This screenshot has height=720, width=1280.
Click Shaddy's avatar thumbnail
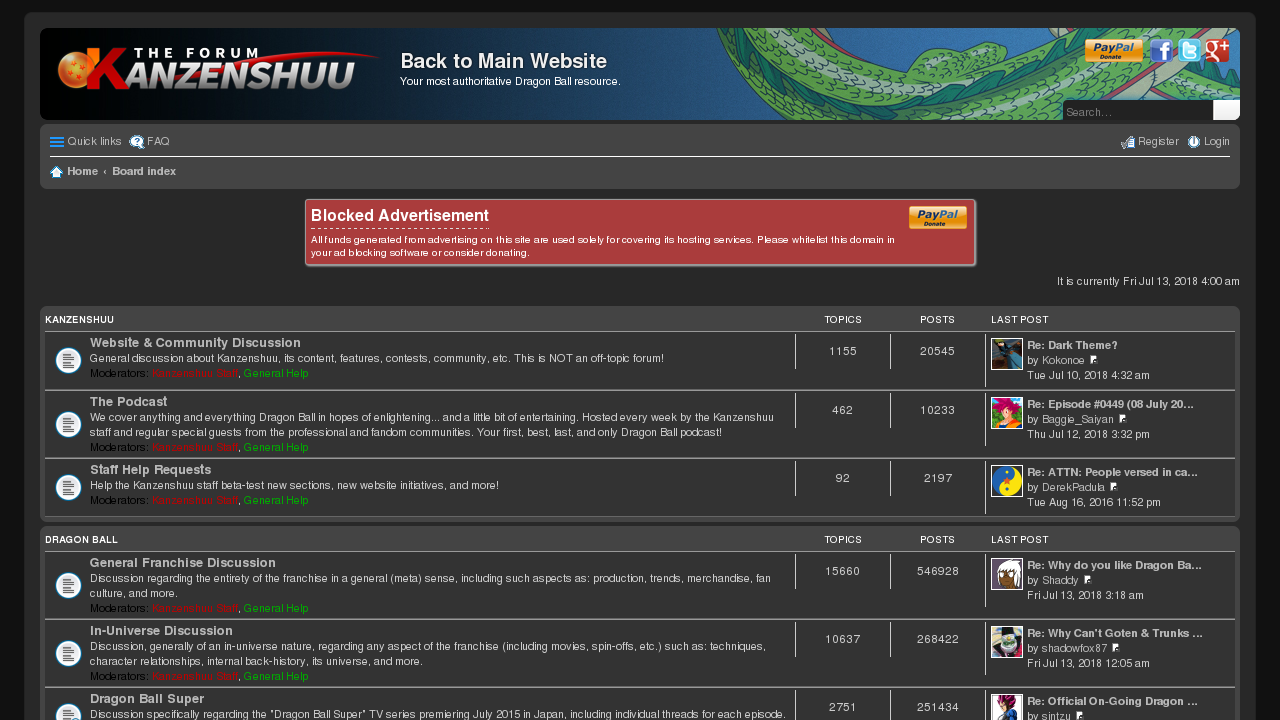point(1007,574)
